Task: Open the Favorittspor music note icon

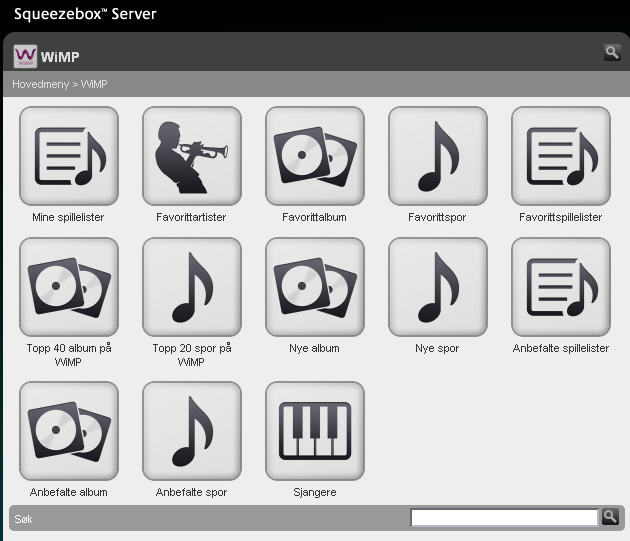Action: (x=438, y=156)
